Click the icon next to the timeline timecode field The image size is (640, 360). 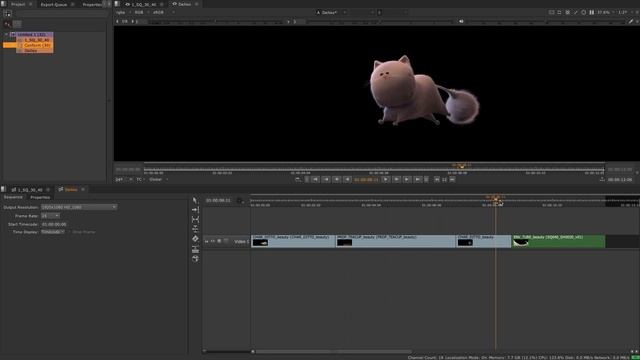[x=239, y=200]
